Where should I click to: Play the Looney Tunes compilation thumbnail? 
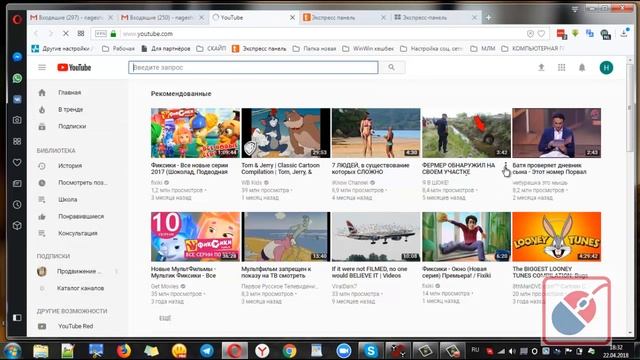tap(556, 237)
